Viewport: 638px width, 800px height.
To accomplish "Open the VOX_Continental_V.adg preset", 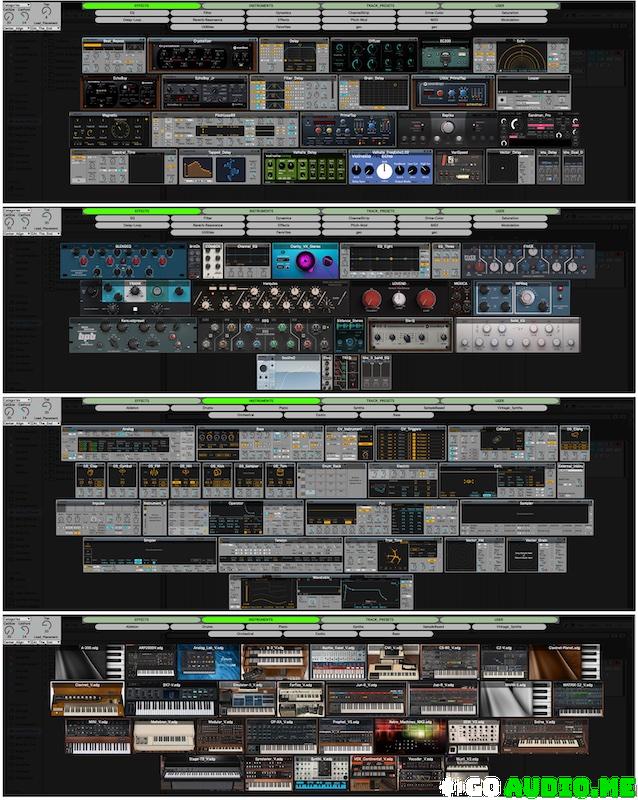I will point(374,773).
